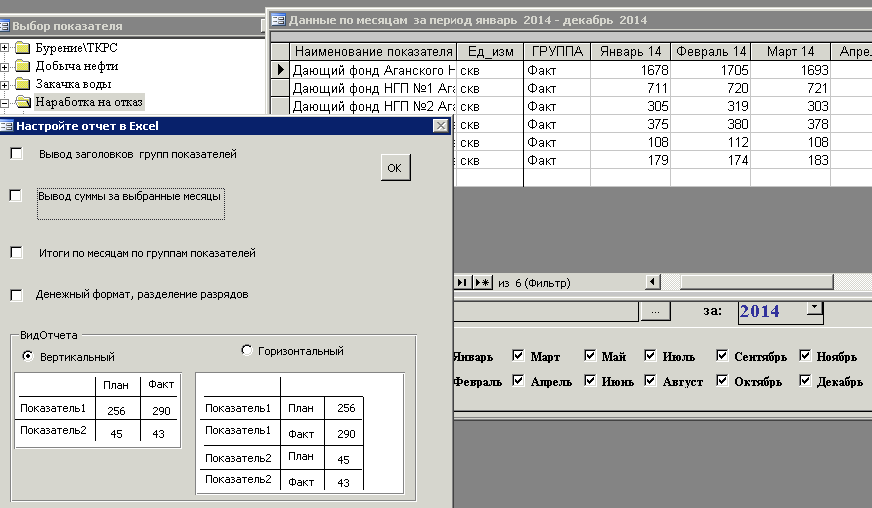Expand the Добыча нефти tree node

pyautogui.click(x=4, y=67)
